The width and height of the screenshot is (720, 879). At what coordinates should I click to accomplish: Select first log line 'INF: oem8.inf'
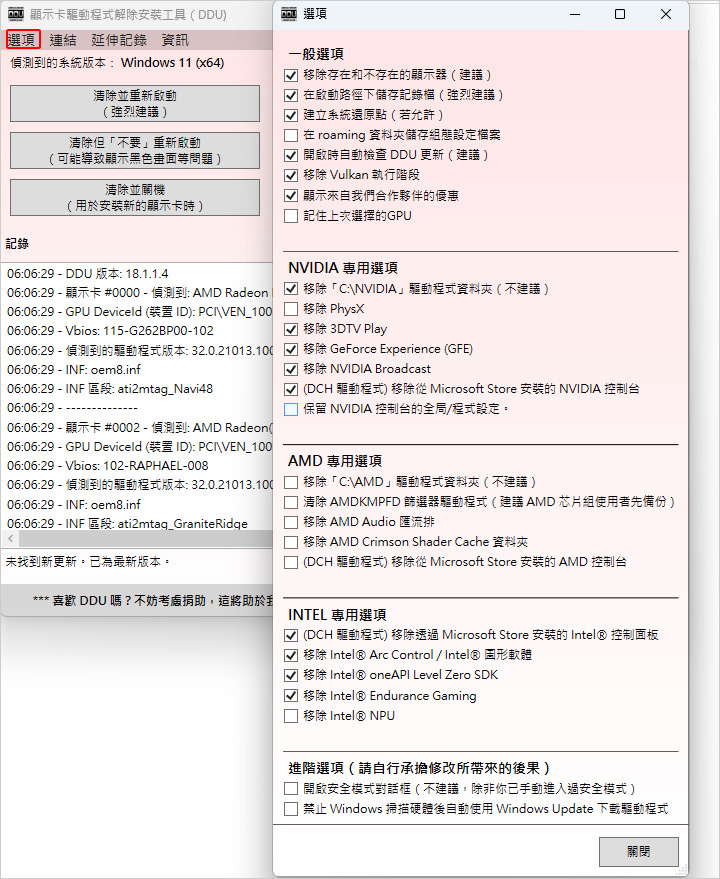(73, 369)
